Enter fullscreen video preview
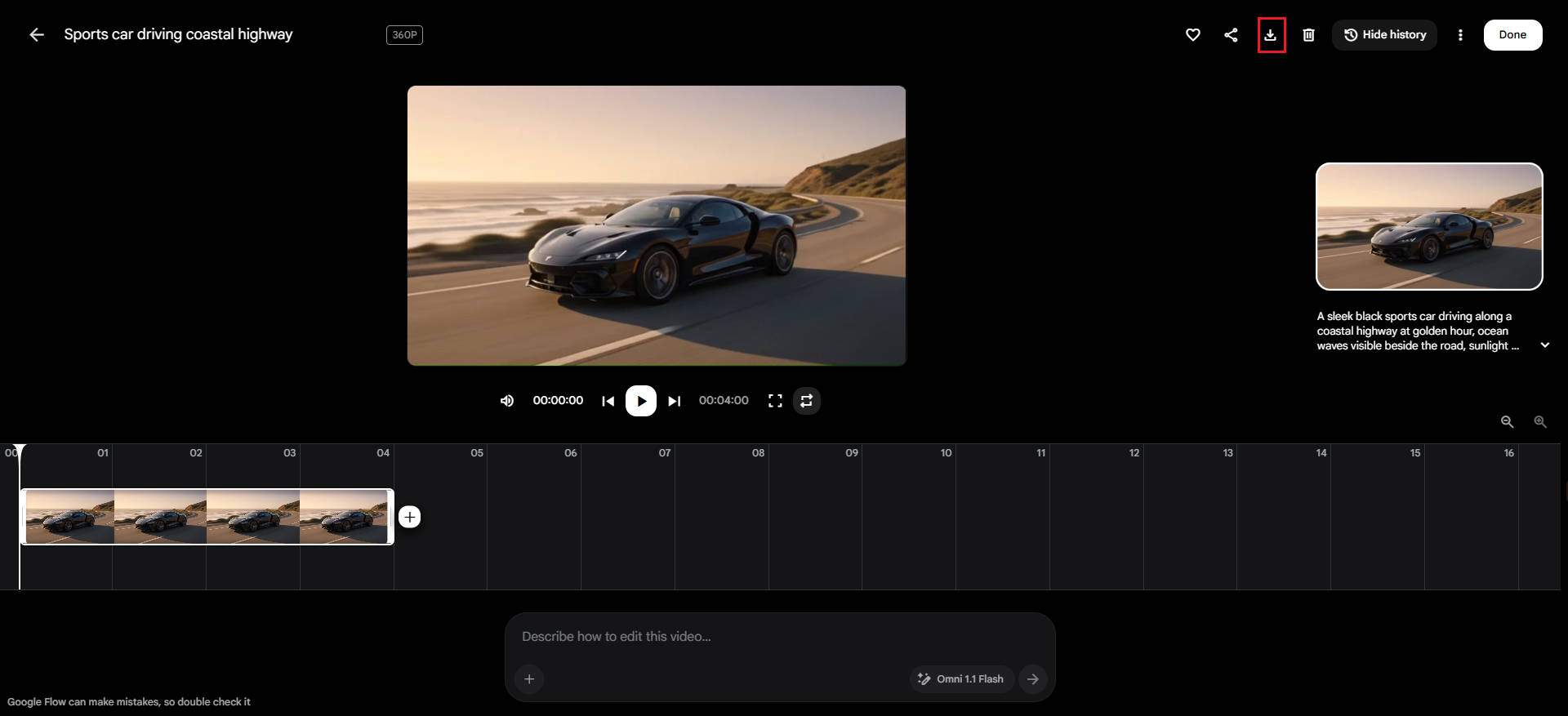 coord(775,401)
